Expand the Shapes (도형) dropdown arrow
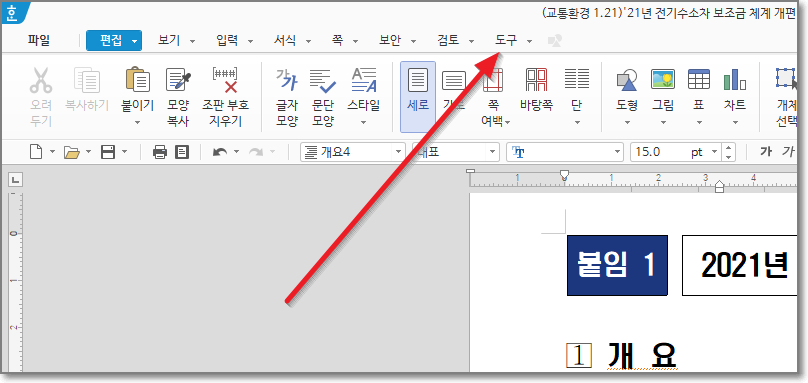Screen dimensions: 808x383 tap(627, 123)
